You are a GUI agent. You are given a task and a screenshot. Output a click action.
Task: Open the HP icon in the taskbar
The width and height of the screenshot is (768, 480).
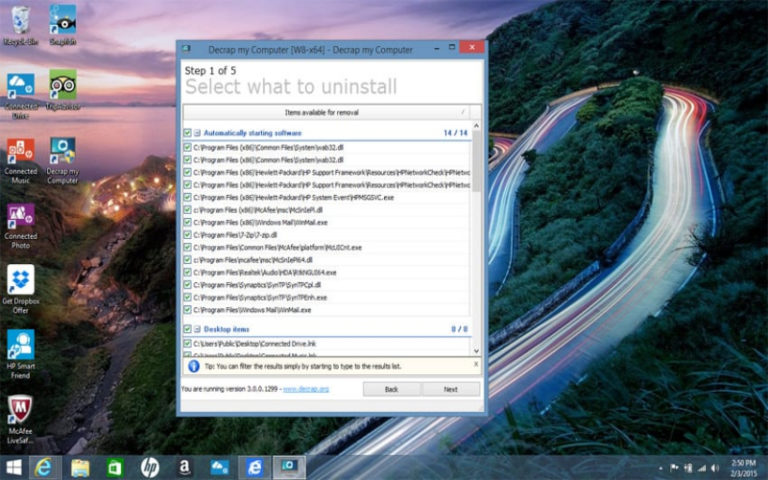(150, 467)
